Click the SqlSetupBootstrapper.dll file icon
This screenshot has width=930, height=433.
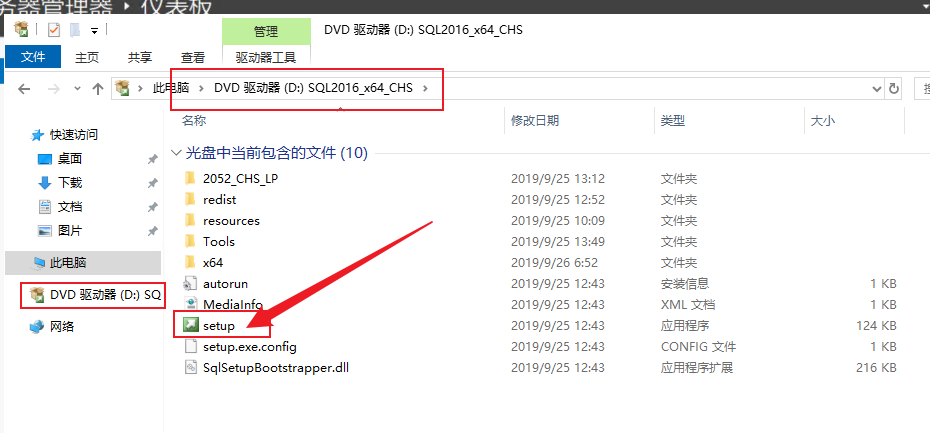coord(190,367)
